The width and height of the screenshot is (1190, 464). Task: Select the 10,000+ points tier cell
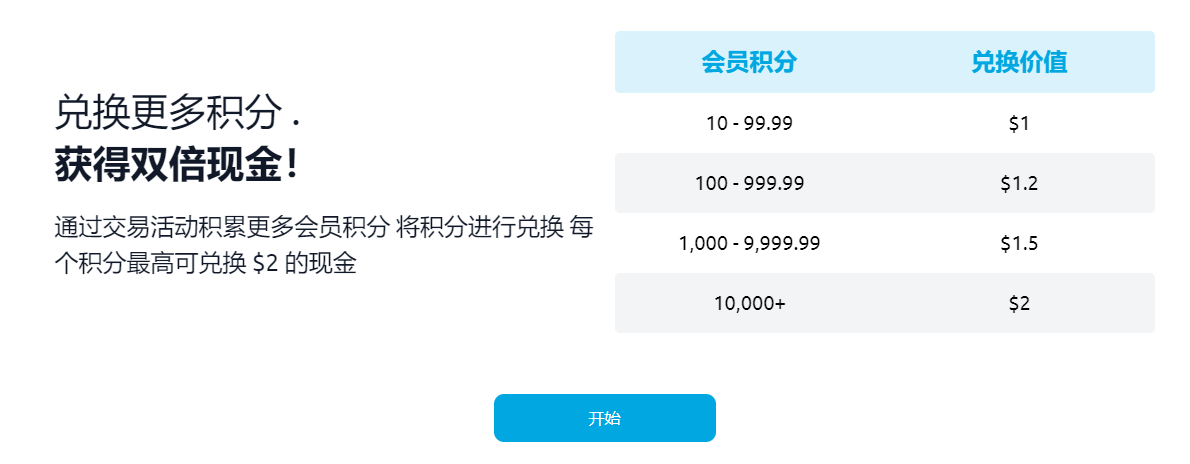(x=749, y=303)
